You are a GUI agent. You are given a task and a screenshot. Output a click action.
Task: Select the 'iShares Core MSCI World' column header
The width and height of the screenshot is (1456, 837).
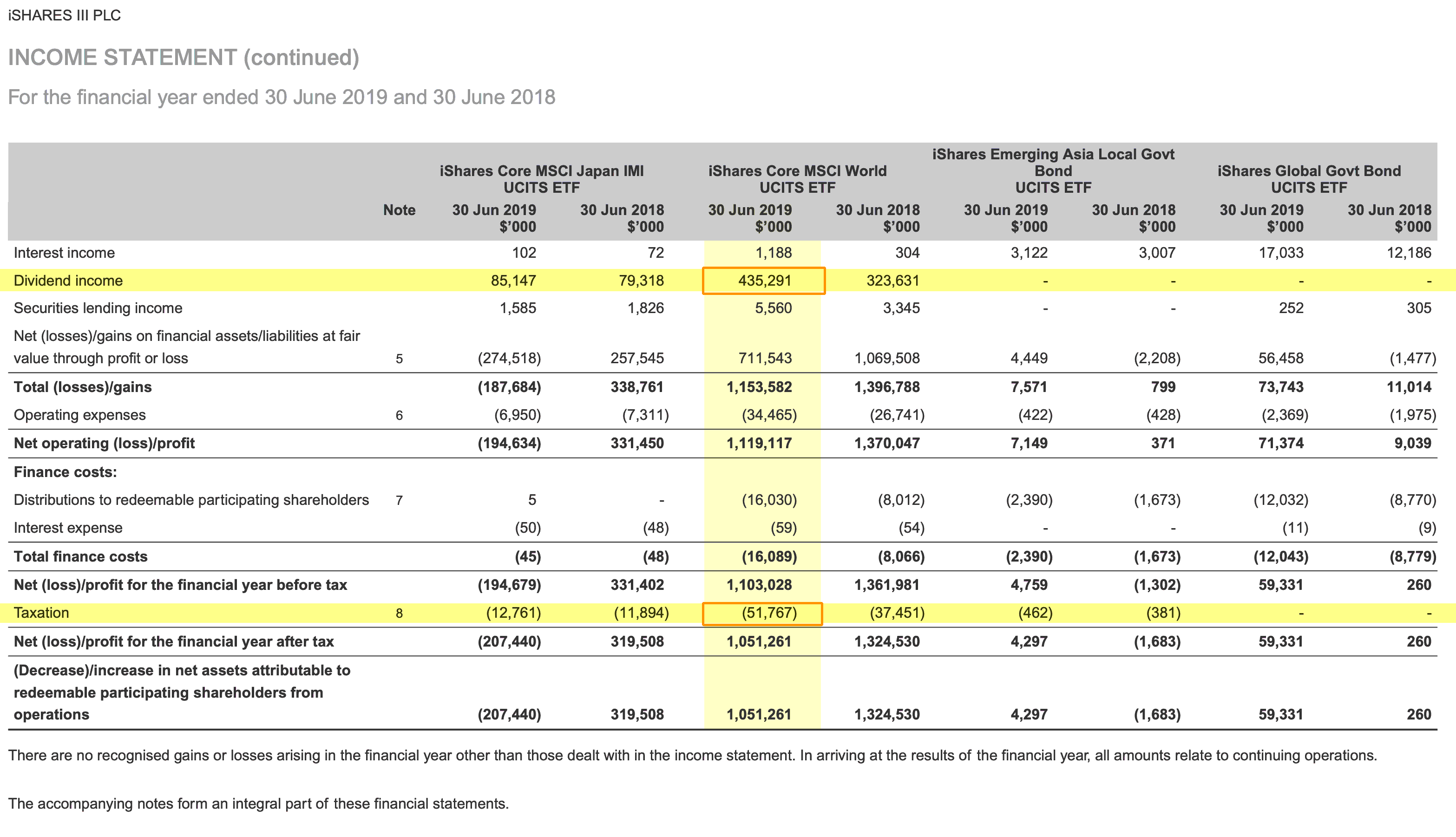click(797, 179)
